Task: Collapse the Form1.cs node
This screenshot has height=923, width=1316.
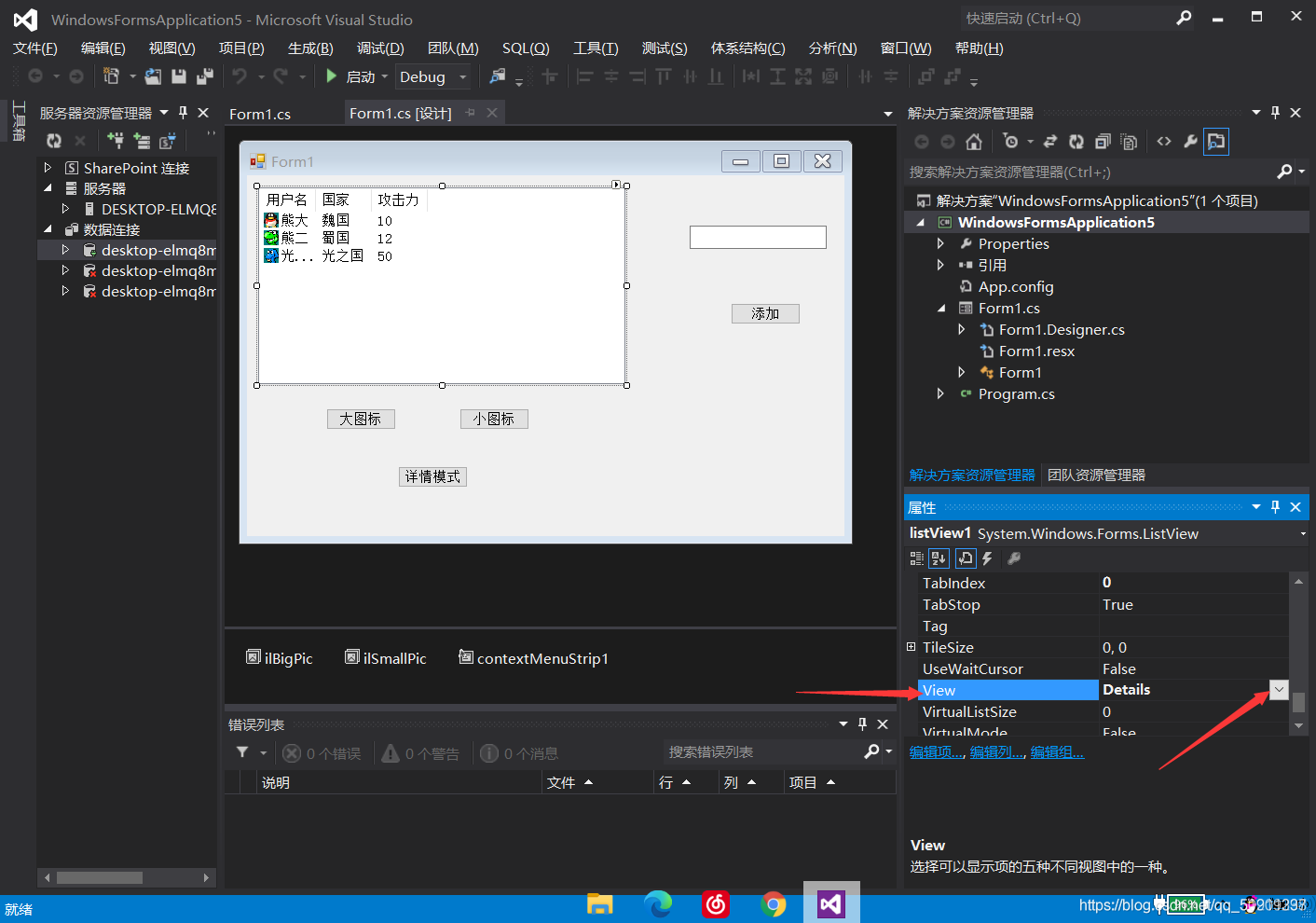Action: 940,308
